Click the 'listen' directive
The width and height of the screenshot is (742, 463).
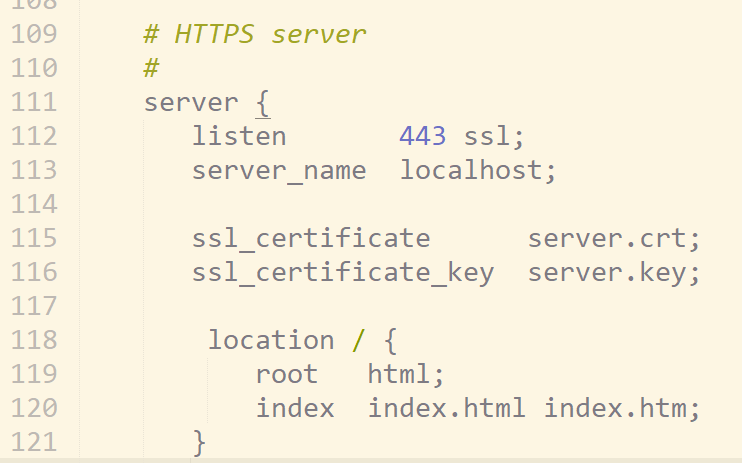click(239, 136)
